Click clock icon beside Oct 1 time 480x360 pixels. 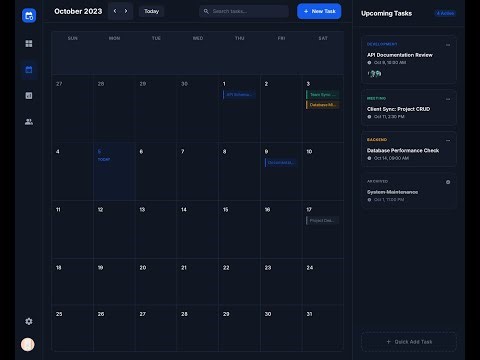coord(369,200)
